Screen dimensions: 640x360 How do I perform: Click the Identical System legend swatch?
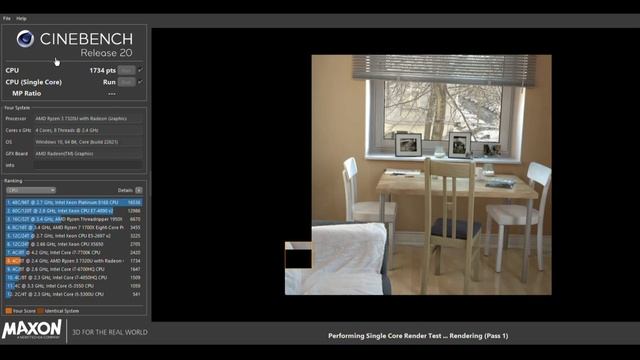click(40, 311)
